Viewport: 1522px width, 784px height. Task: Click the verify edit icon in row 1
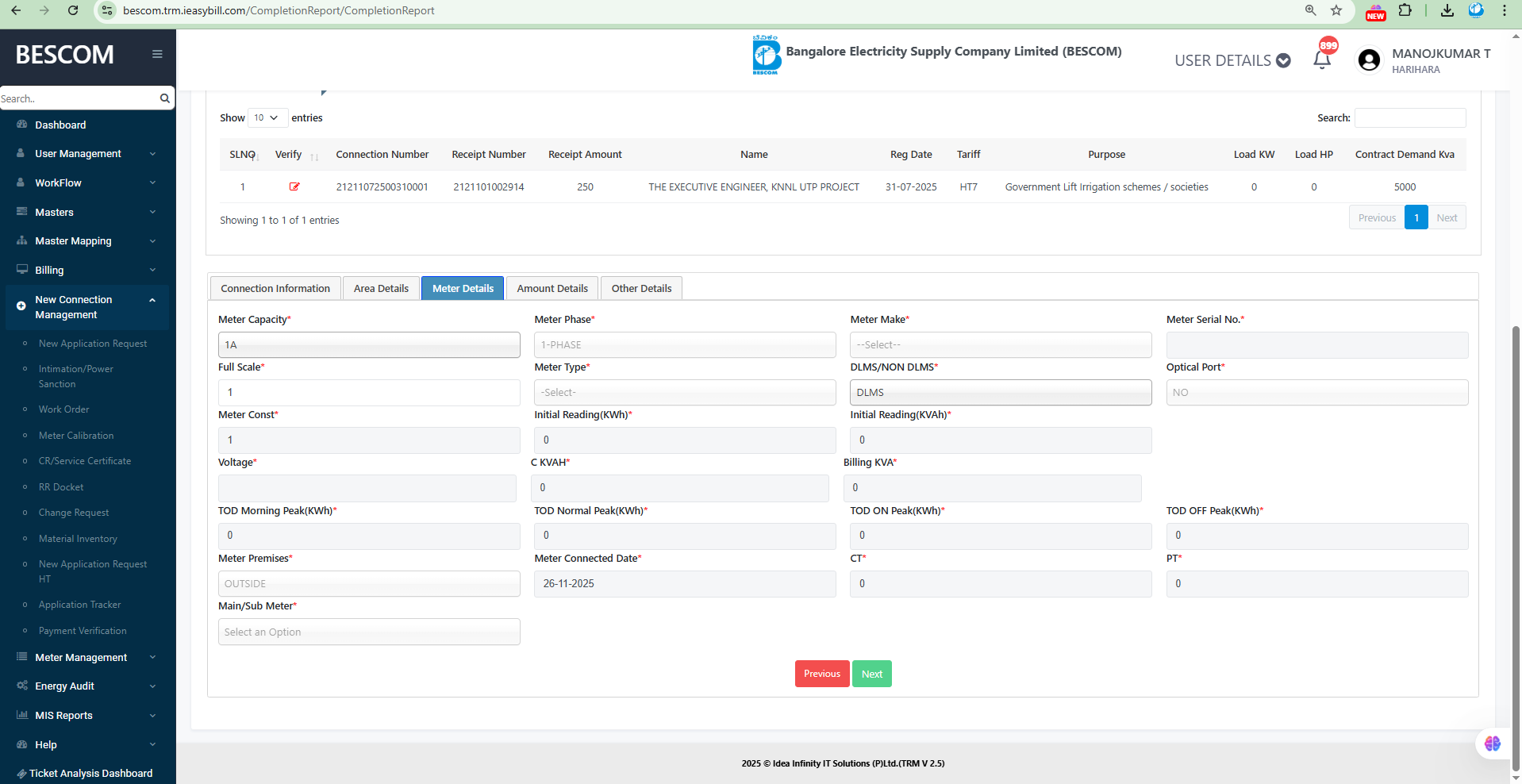(294, 186)
